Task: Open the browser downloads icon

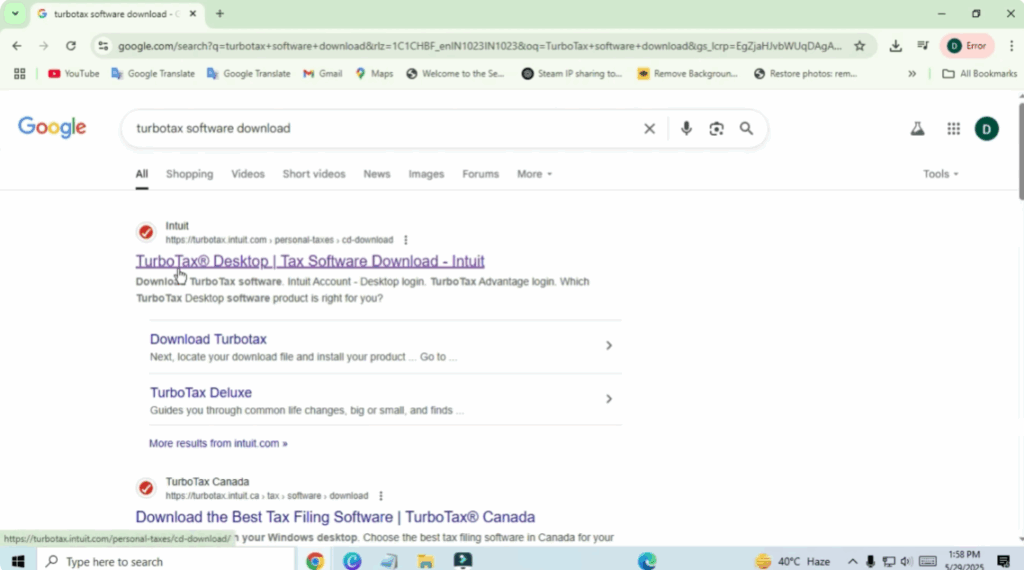Action: pos(895,46)
